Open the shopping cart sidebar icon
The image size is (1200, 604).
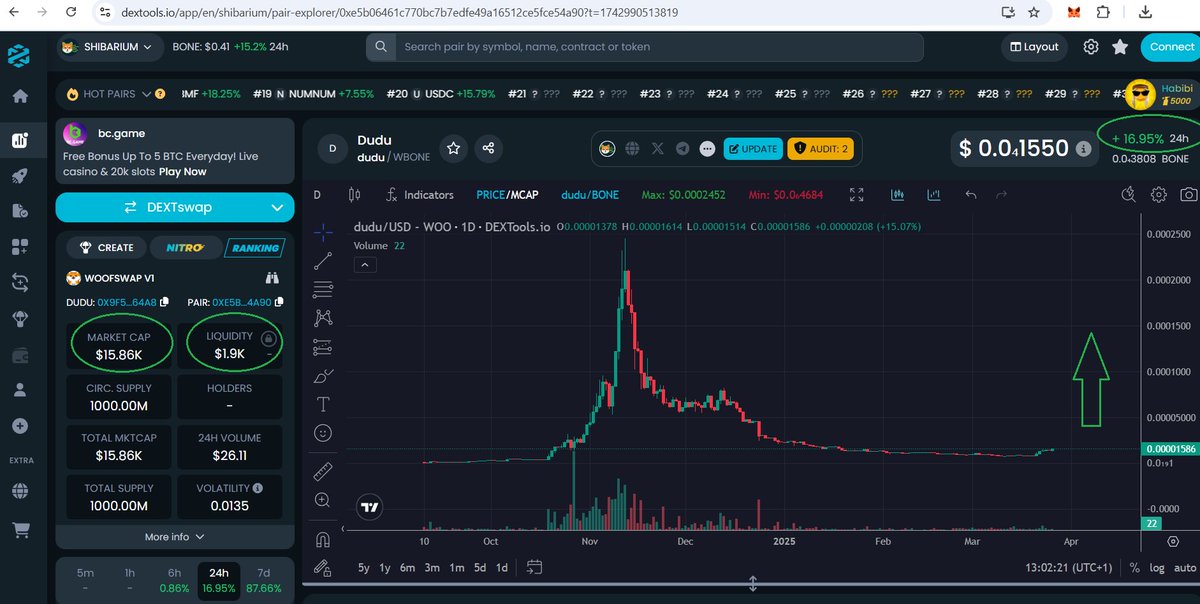pyautogui.click(x=19, y=529)
